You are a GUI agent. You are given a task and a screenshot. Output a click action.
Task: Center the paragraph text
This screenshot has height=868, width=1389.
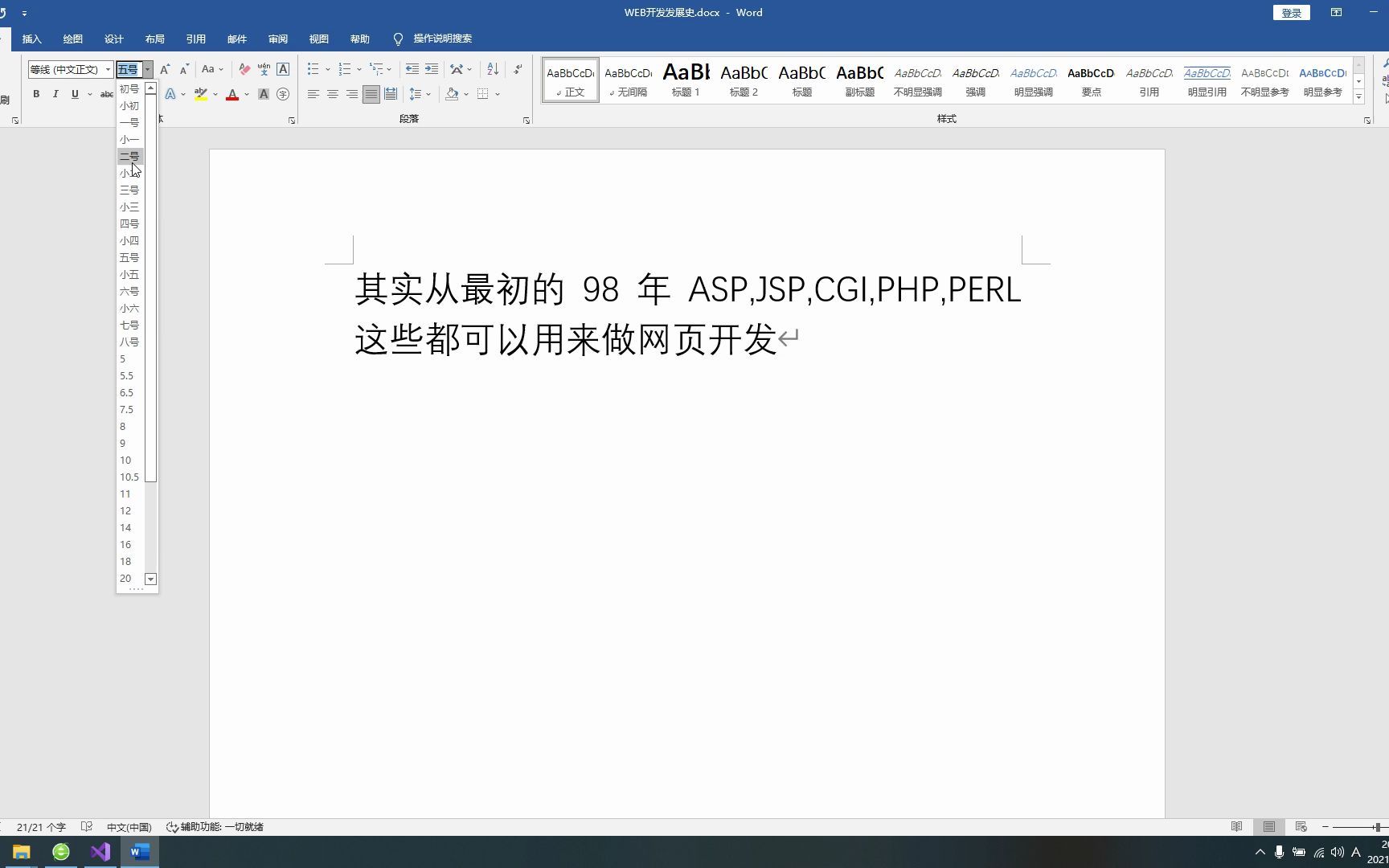click(333, 94)
